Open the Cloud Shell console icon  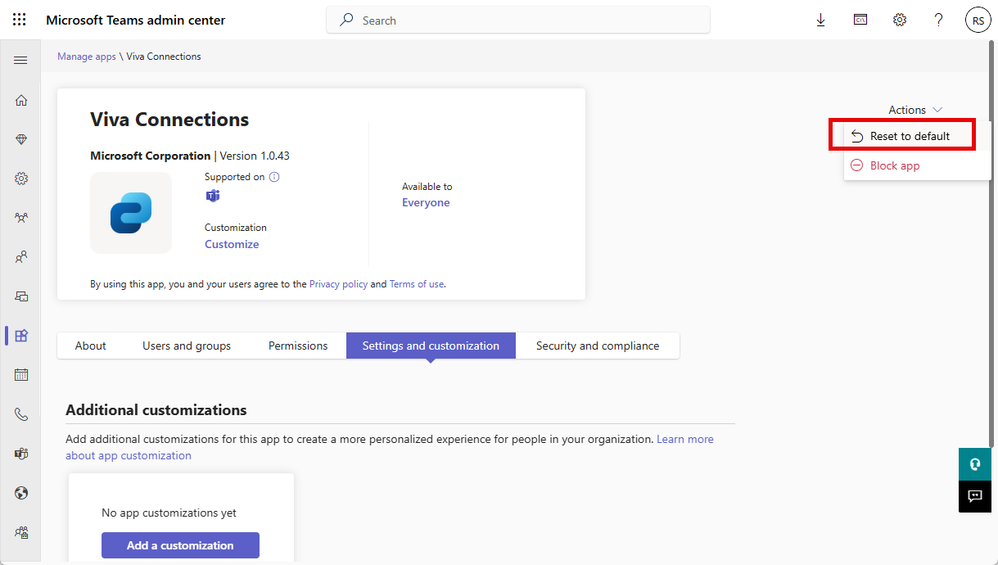pyautogui.click(x=860, y=20)
